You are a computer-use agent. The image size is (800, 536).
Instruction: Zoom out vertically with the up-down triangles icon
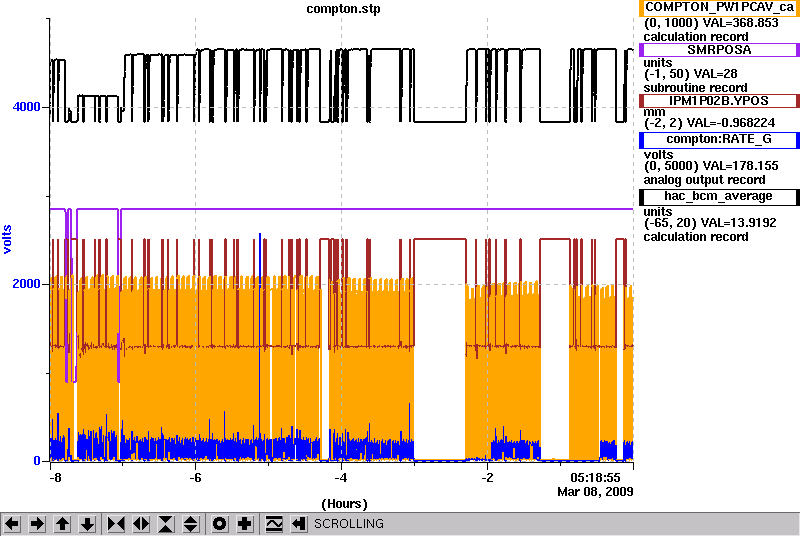pos(191,524)
